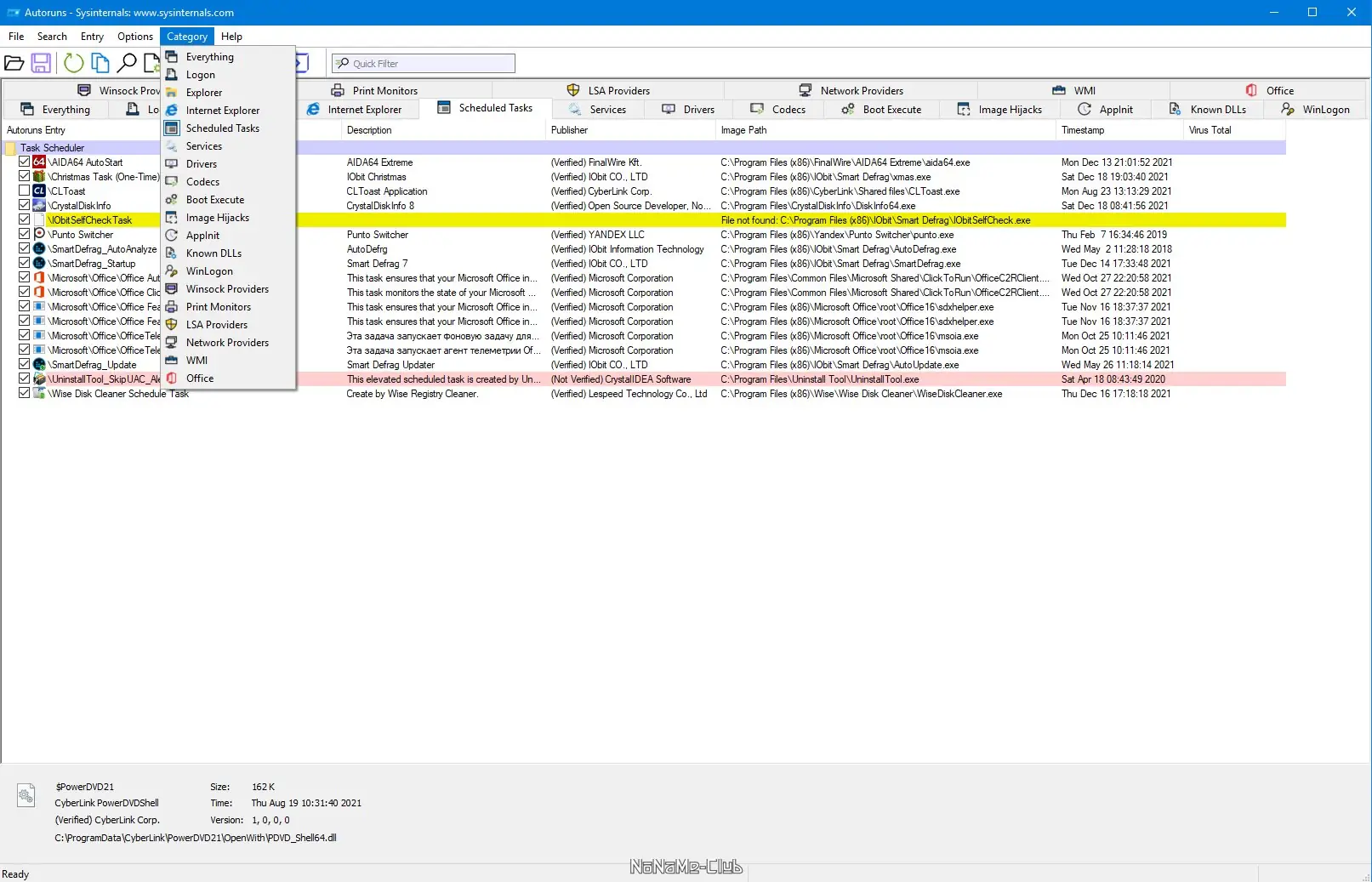Screen dimensions: 1372x882
Task: Click the 'Create by Wise Registry Cleaner.' description
Action: click(413, 394)
